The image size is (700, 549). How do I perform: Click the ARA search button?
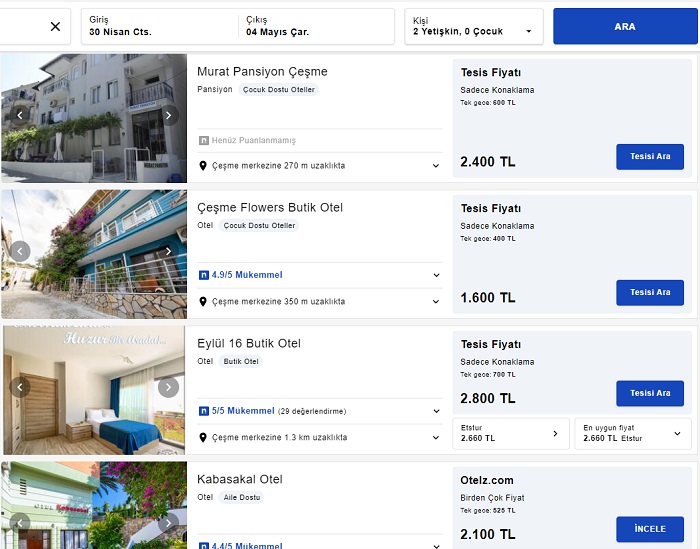[625, 26]
